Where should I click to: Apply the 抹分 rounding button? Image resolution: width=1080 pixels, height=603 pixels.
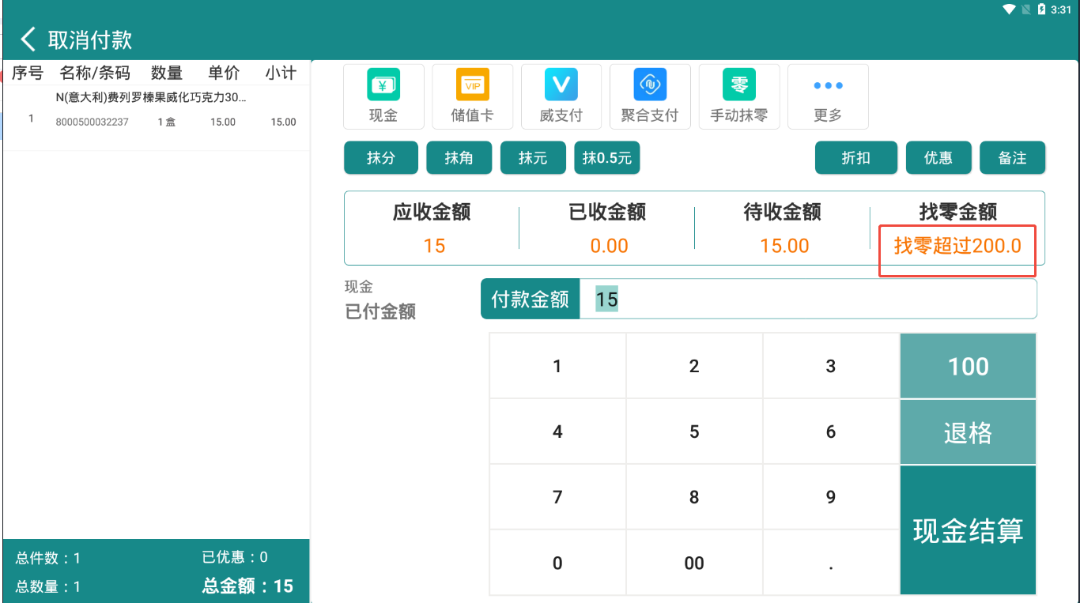coord(381,158)
